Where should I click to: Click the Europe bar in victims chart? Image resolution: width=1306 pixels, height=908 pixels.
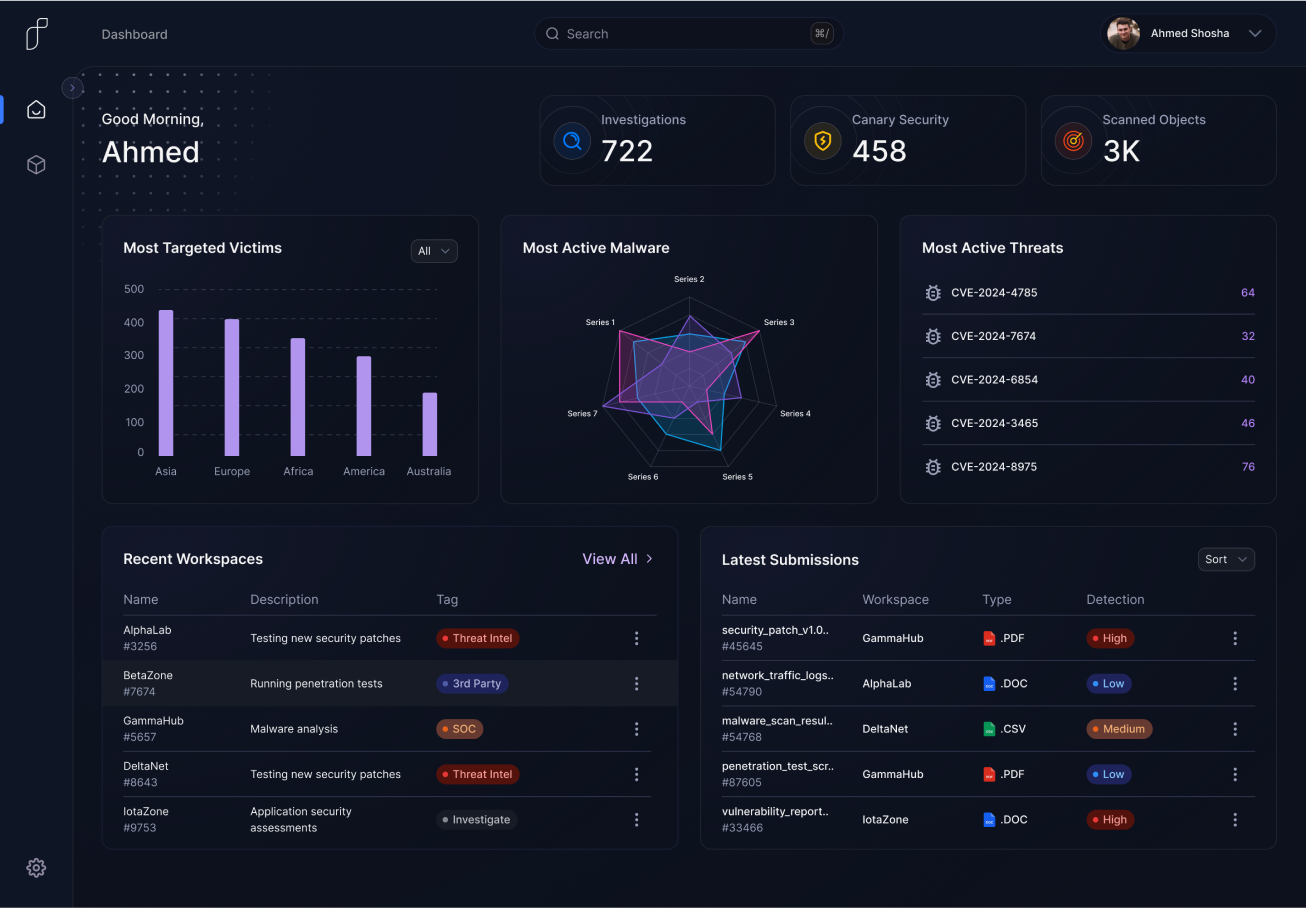pyautogui.click(x=232, y=388)
